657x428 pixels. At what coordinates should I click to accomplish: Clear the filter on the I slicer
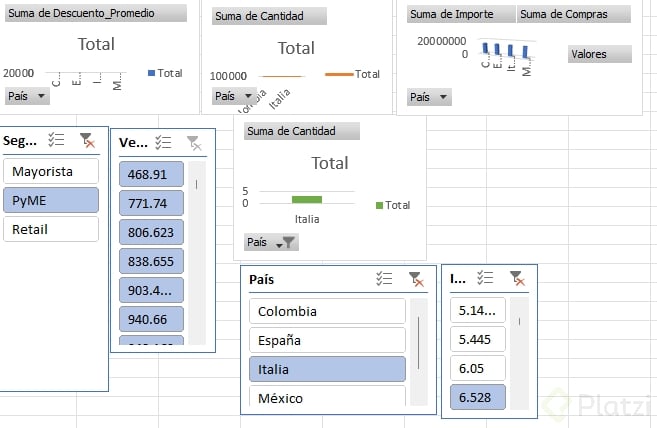coord(516,279)
